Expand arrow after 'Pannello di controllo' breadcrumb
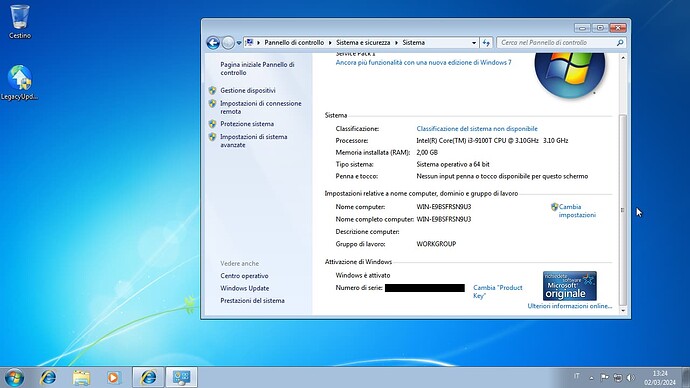 (x=330, y=43)
